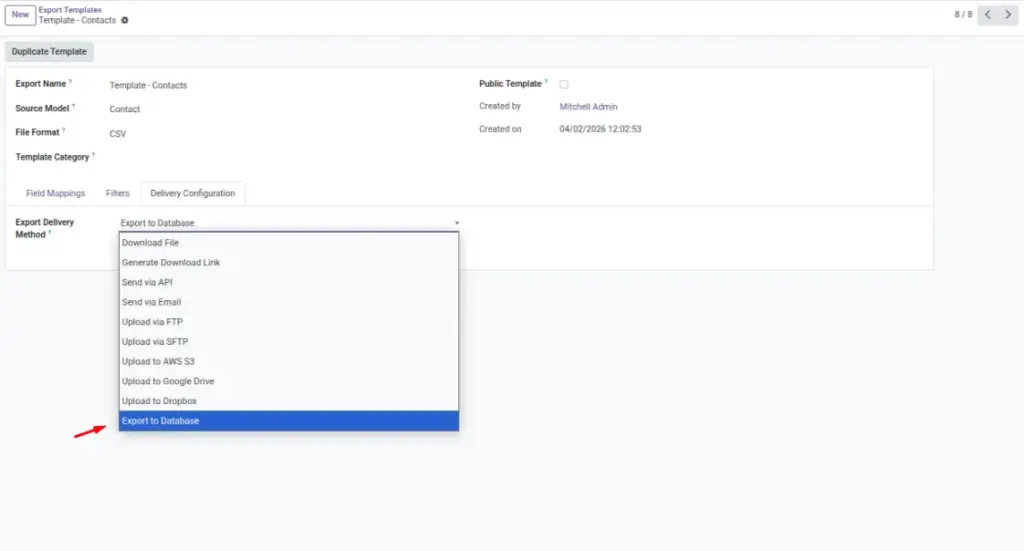This screenshot has height=551, width=1024.
Task: Select the Delivery Configuration tab
Action: point(193,193)
